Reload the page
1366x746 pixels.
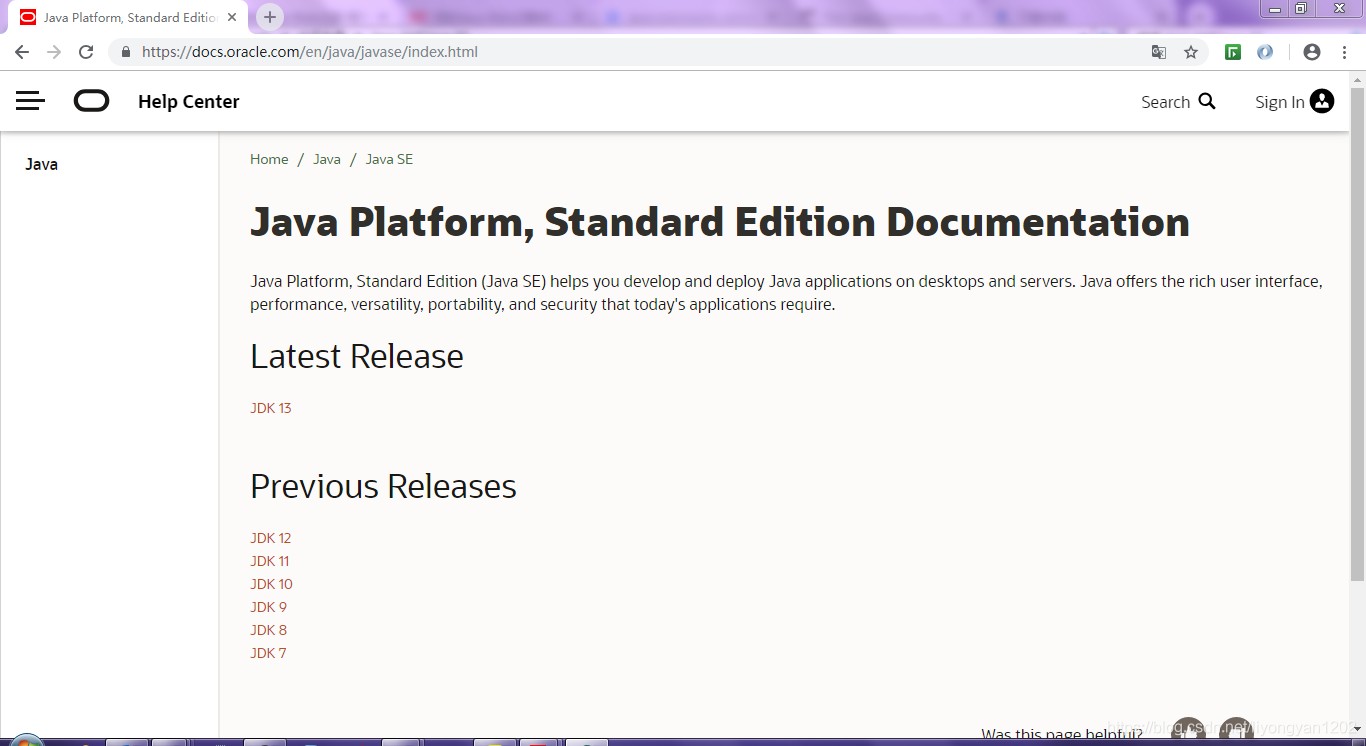(x=86, y=52)
